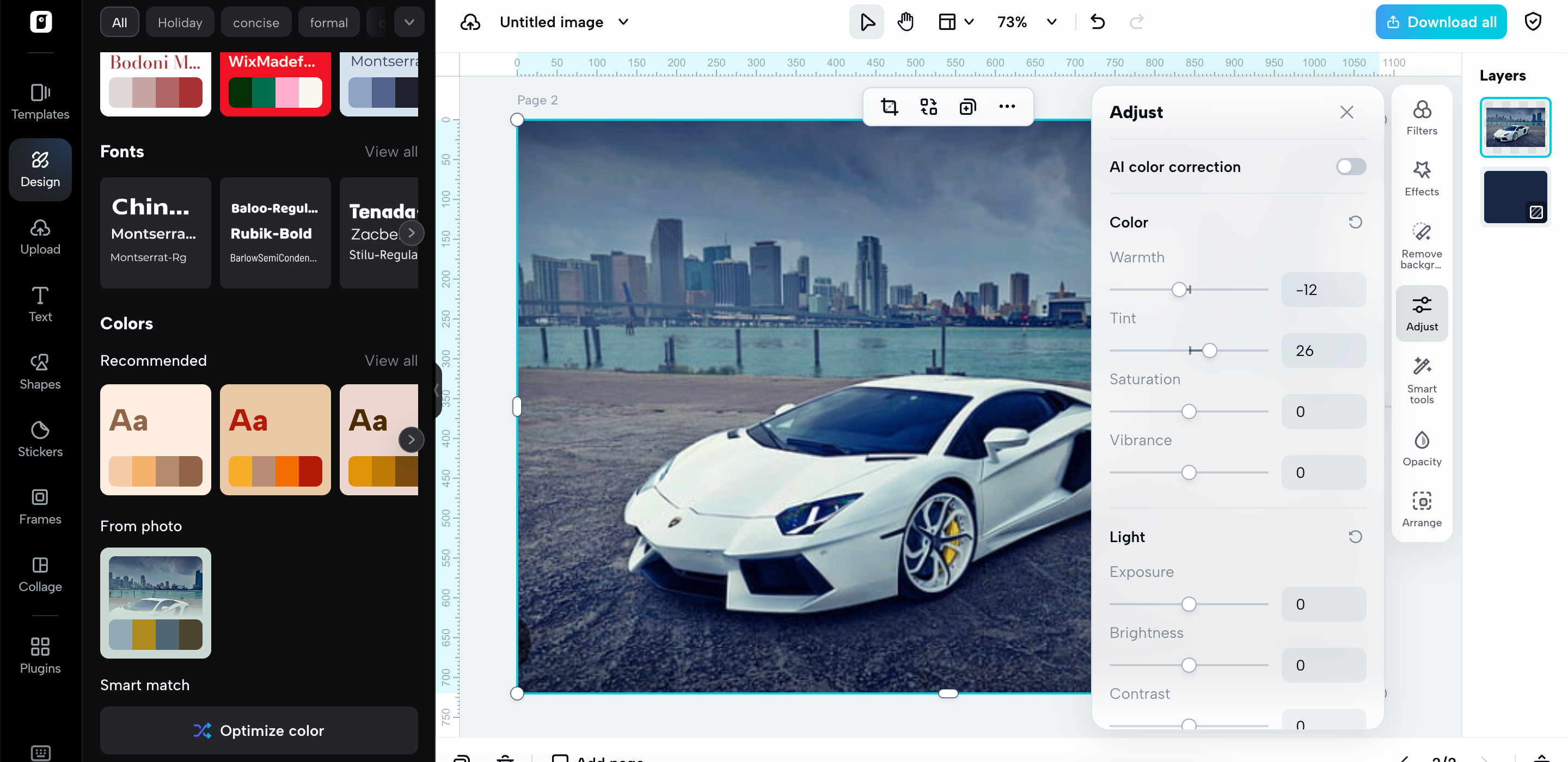Expand the zoom level dropdown

pos(1051,22)
